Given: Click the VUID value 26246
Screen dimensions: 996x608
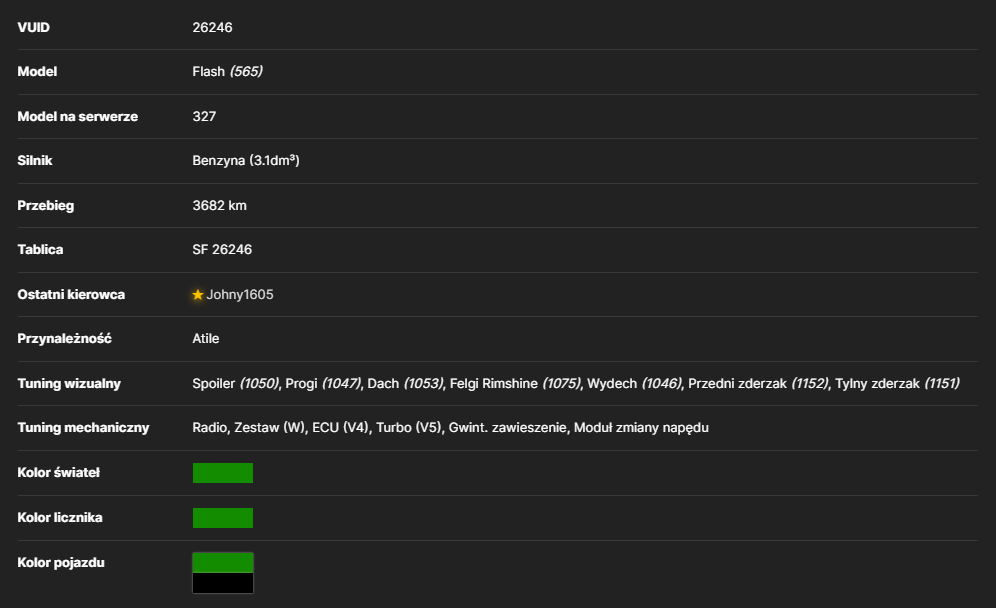Looking at the screenshot, I should pos(212,27).
